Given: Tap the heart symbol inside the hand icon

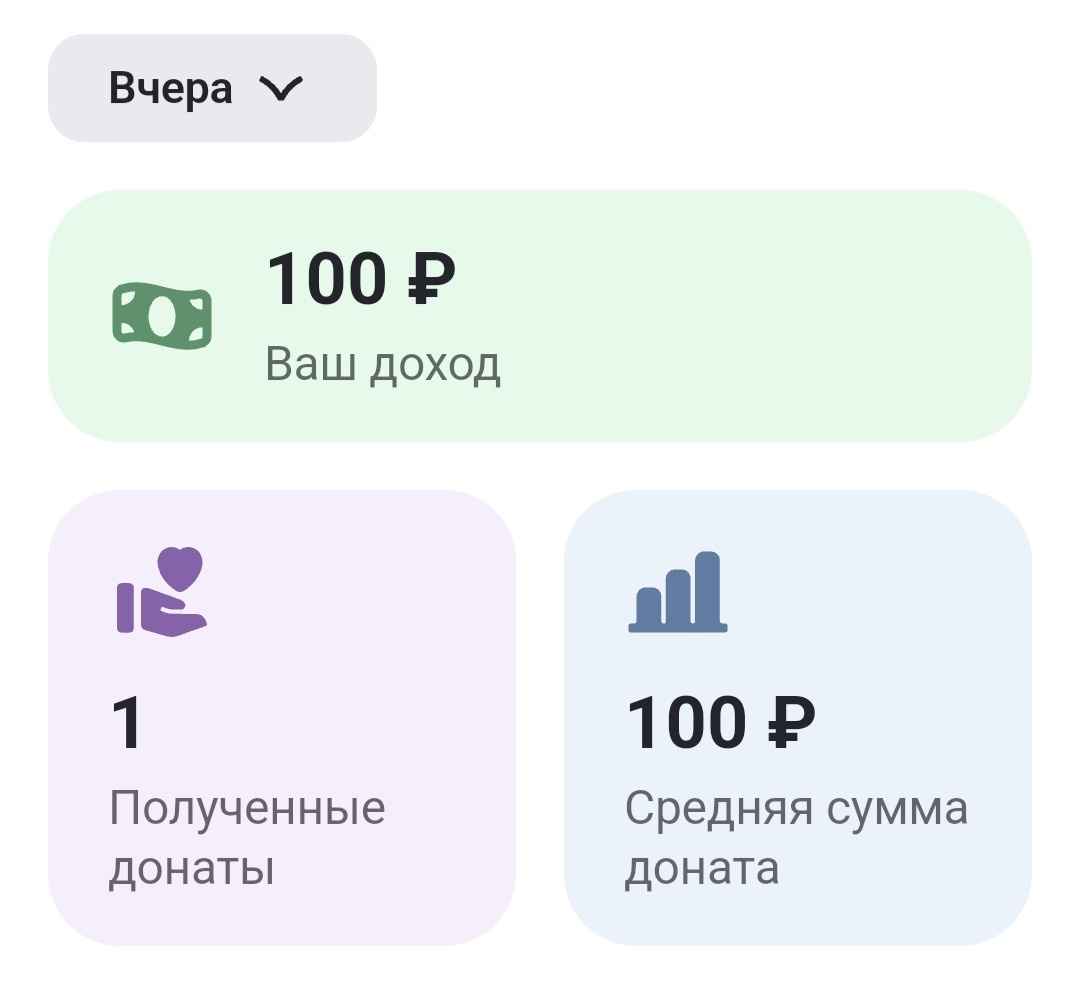Looking at the screenshot, I should click(x=178, y=568).
